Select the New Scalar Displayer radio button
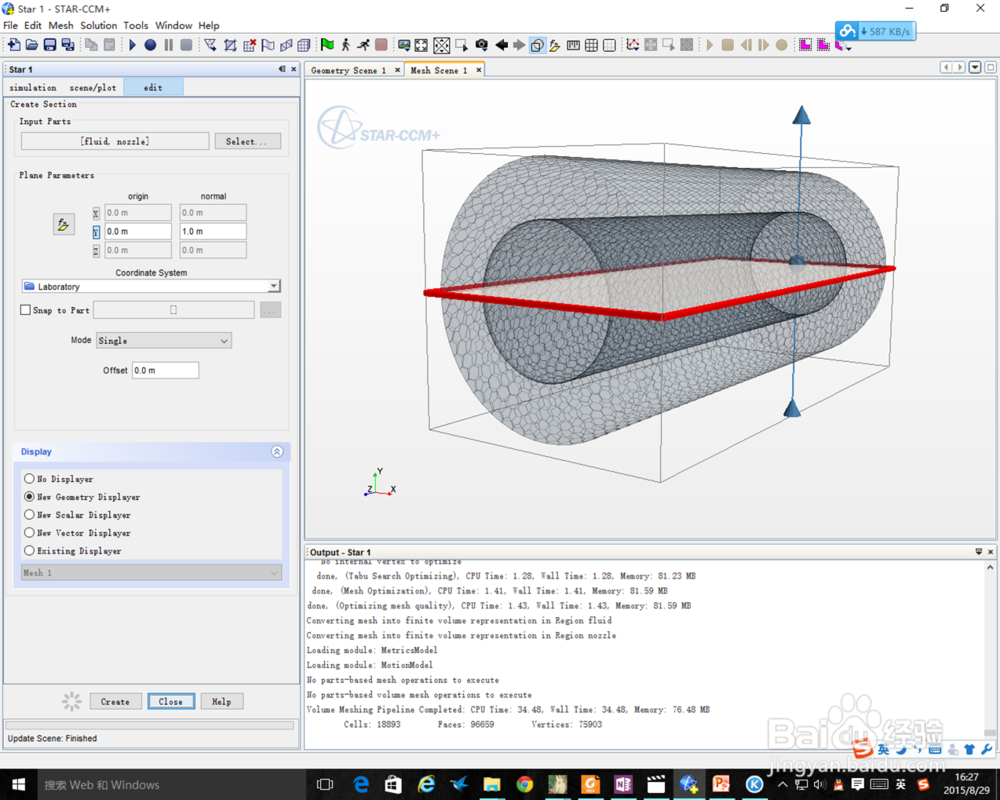The width and height of the screenshot is (1000, 800). pyautogui.click(x=29, y=514)
